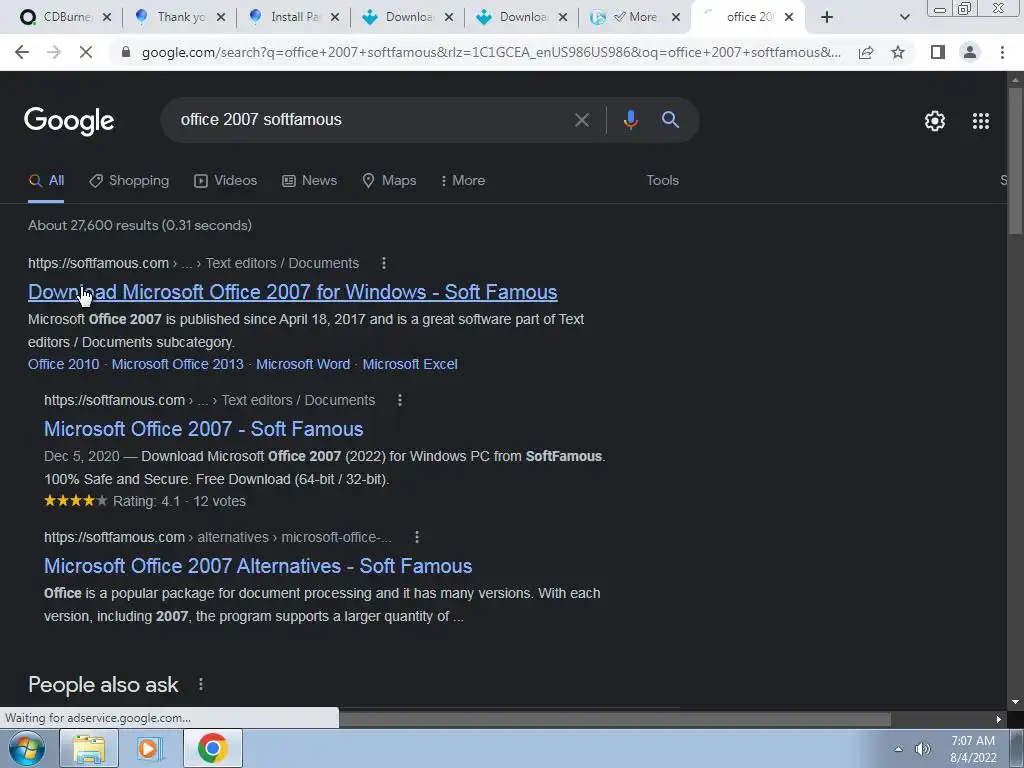Image resolution: width=1024 pixels, height=768 pixels.
Task: Open the Office 2010 sitelink
Action: point(63,364)
